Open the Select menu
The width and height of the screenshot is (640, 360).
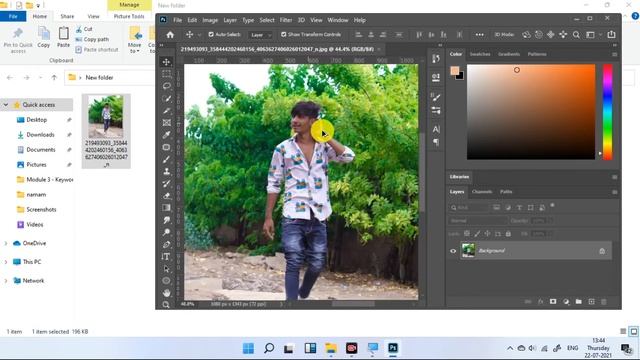pyautogui.click(x=267, y=20)
